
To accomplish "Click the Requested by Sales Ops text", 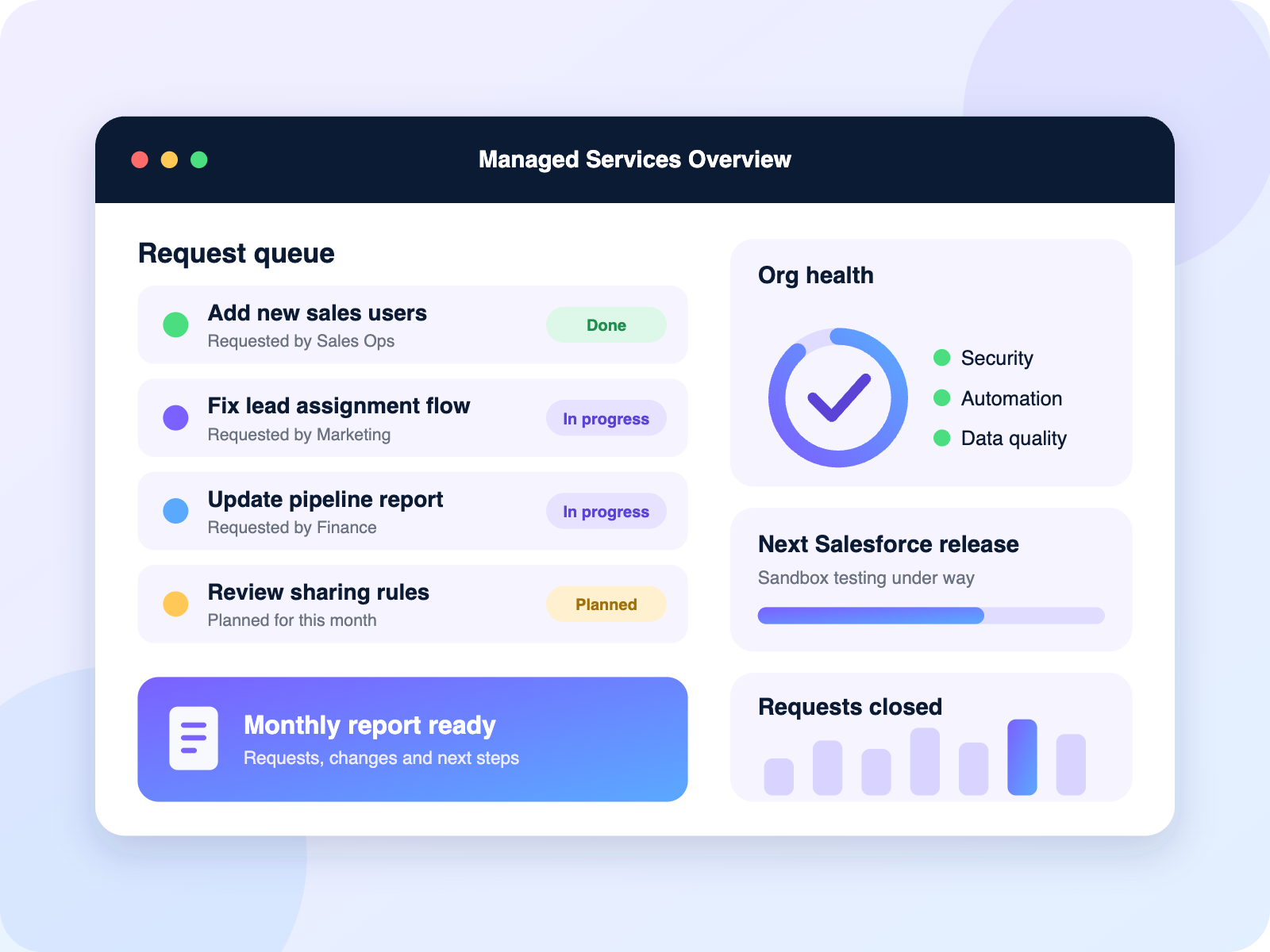I will (x=301, y=341).
